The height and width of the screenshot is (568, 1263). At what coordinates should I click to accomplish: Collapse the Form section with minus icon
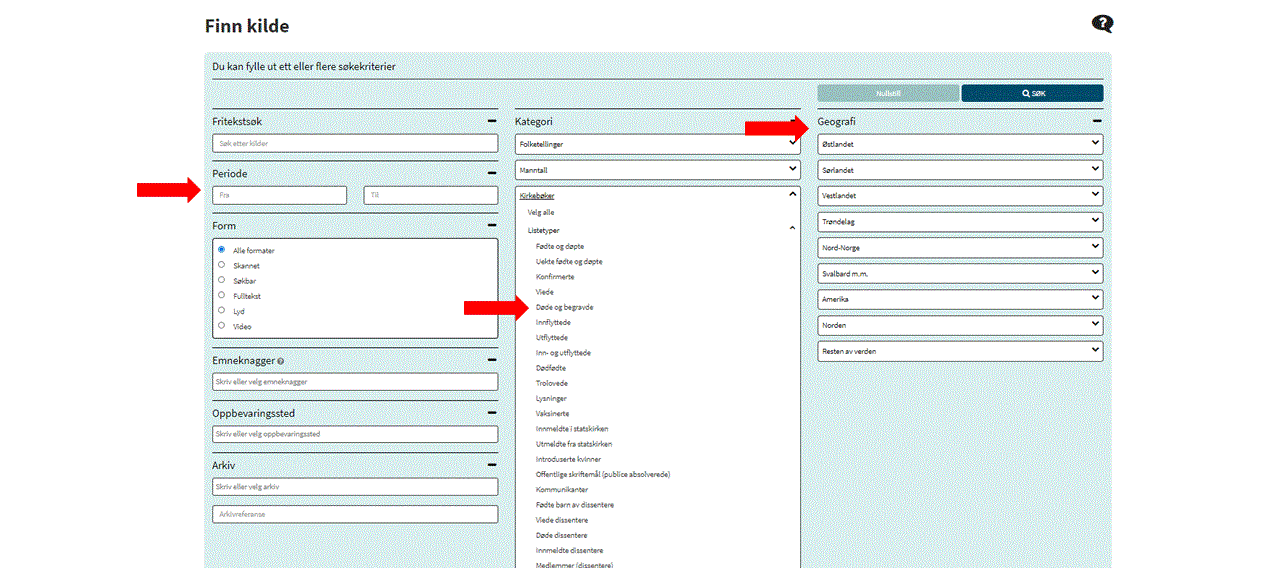[x=491, y=226]
